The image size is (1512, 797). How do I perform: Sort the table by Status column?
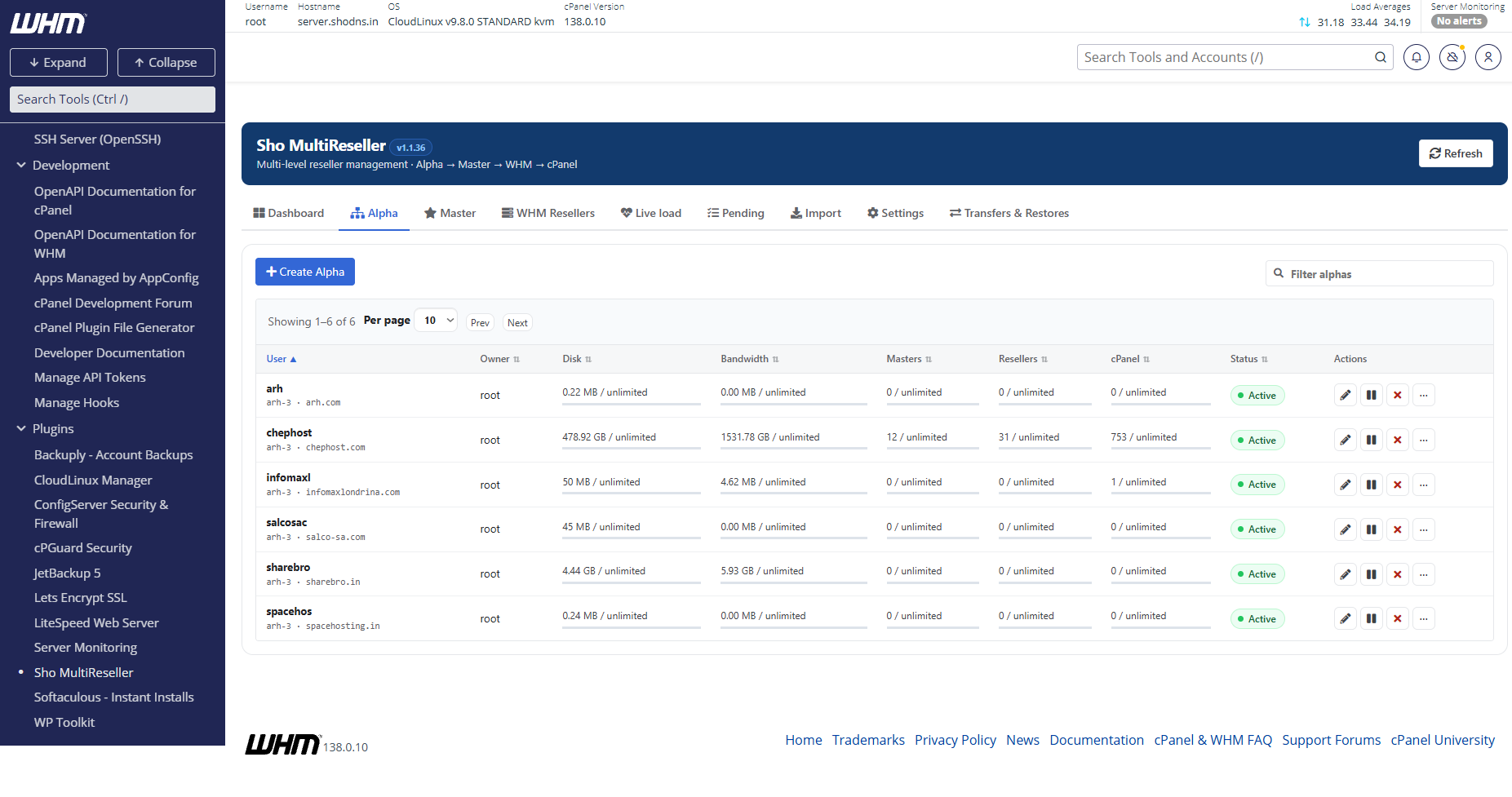tap(1249, 359)
